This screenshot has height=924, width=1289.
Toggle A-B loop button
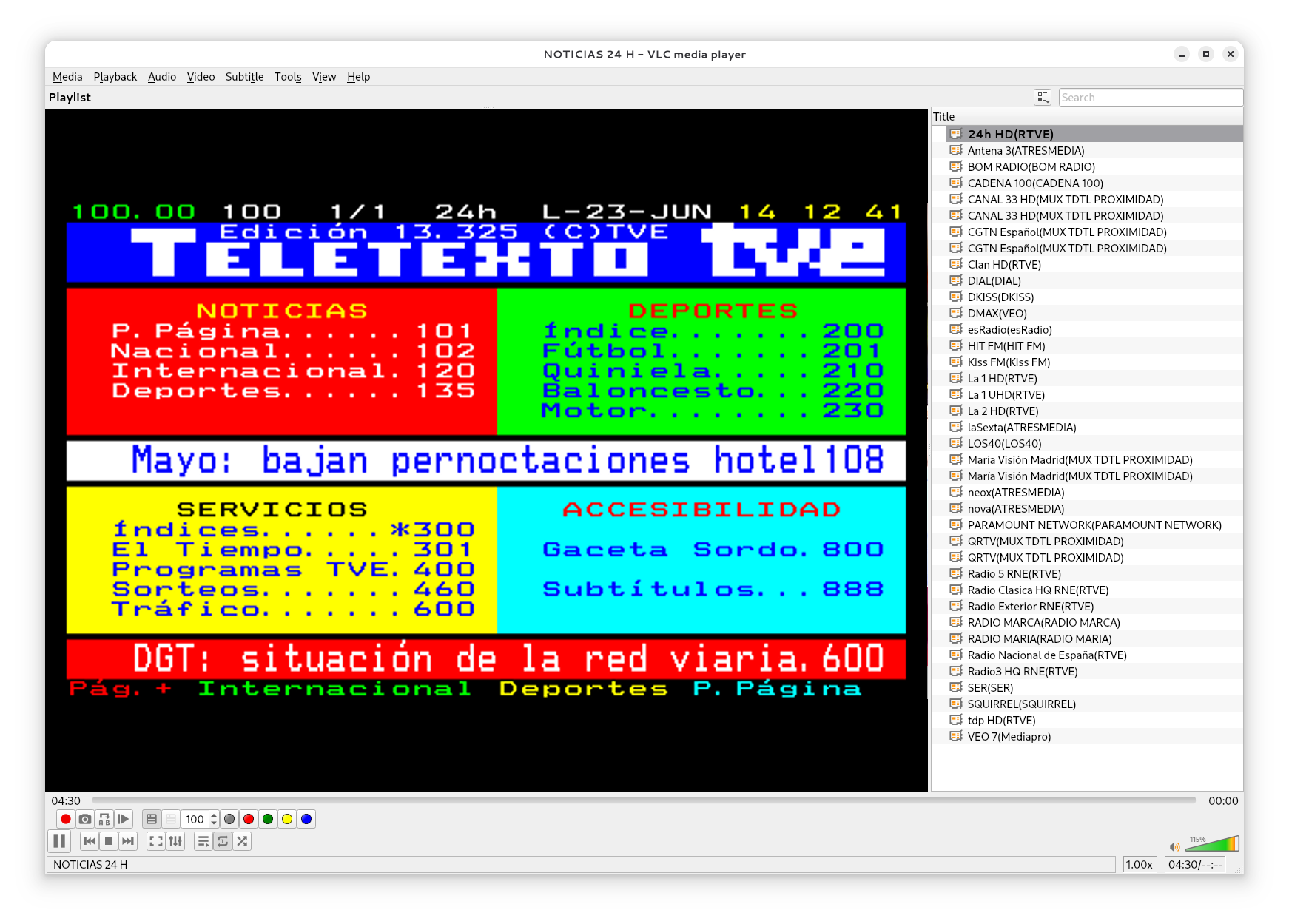click(x=104, y=819)
